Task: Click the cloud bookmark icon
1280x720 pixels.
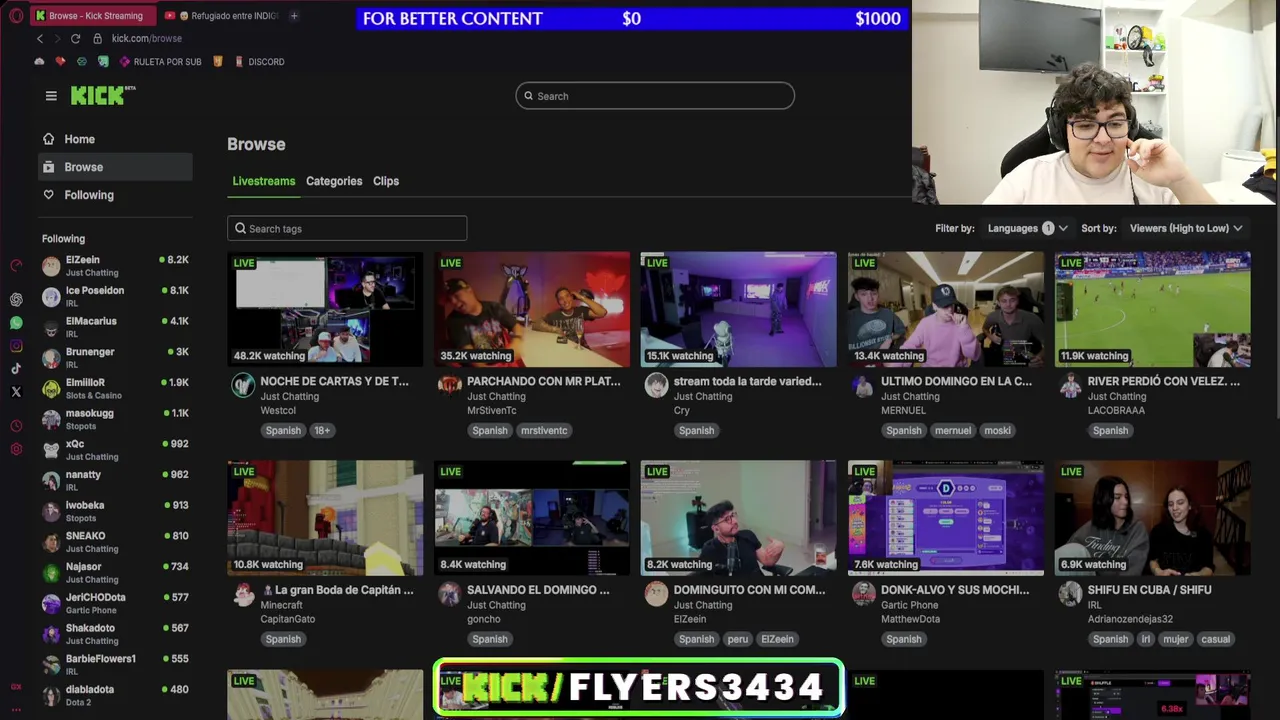Action: (x=39, y=61)
